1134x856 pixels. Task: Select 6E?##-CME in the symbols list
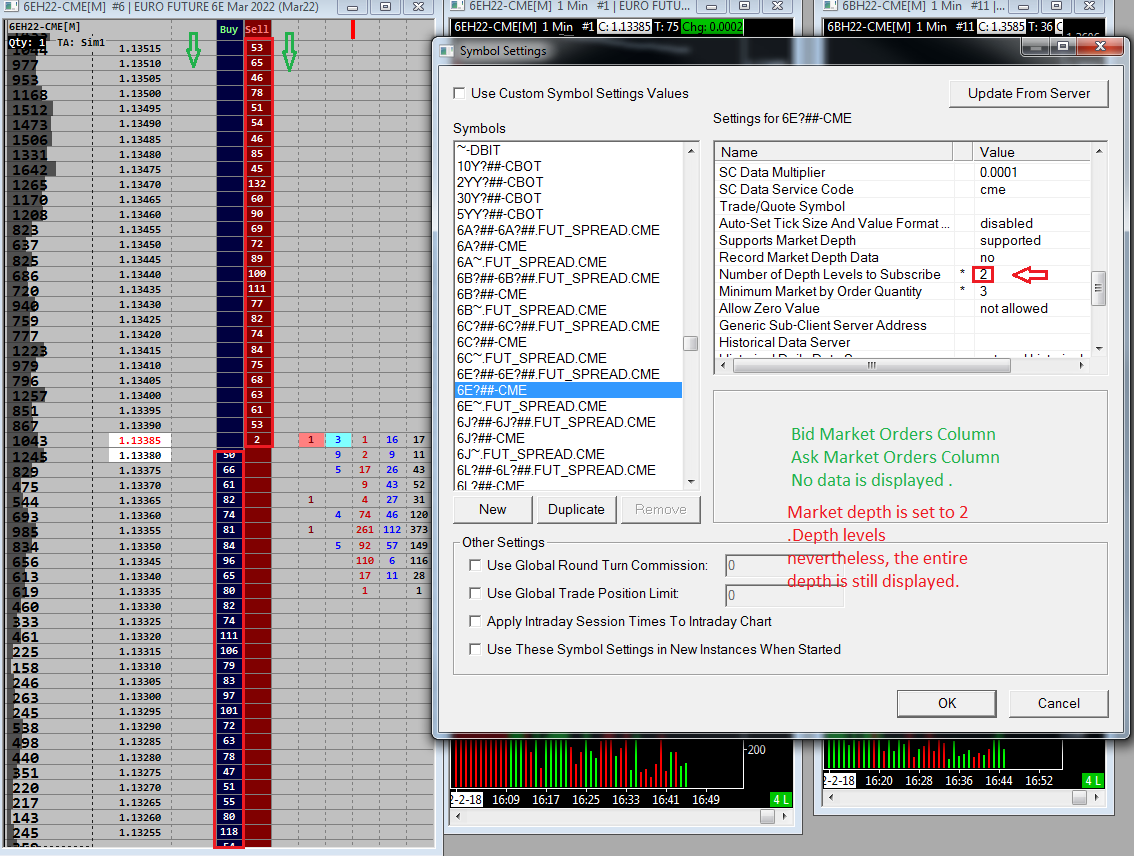[492, 390]
